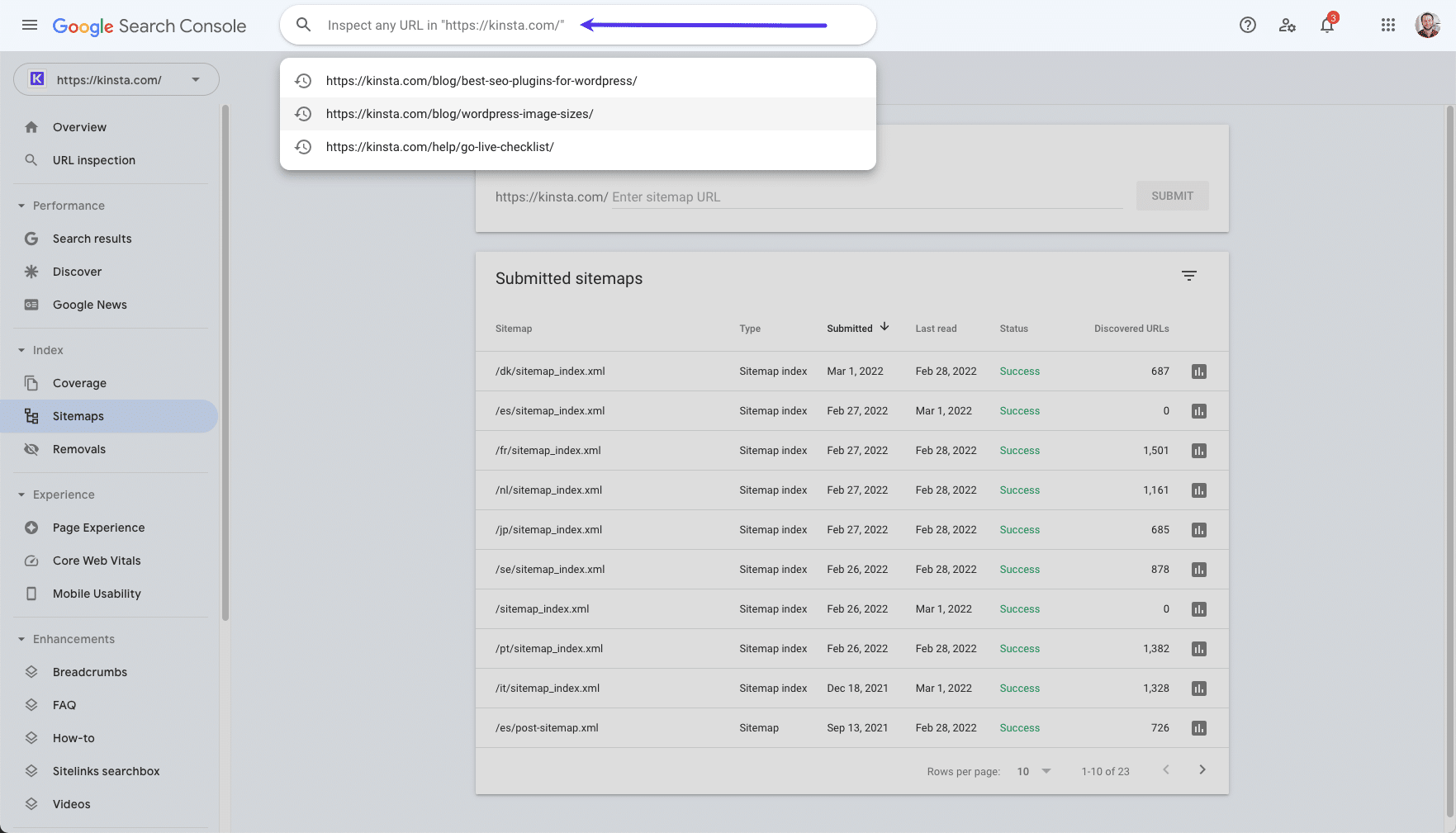Collapse the Index section
Screen dimensions: 1456x833
[22, 350]
